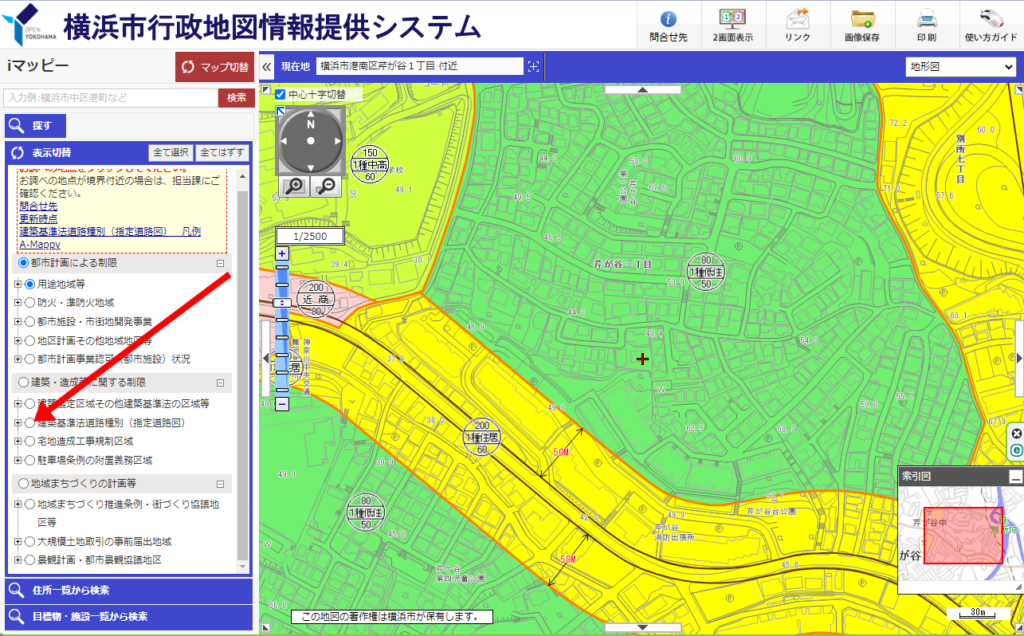Image resolution: width=1024 pixels, height=636 pixels.
Task: Move map down via bottom edge arrow
Action: [642, 628]
